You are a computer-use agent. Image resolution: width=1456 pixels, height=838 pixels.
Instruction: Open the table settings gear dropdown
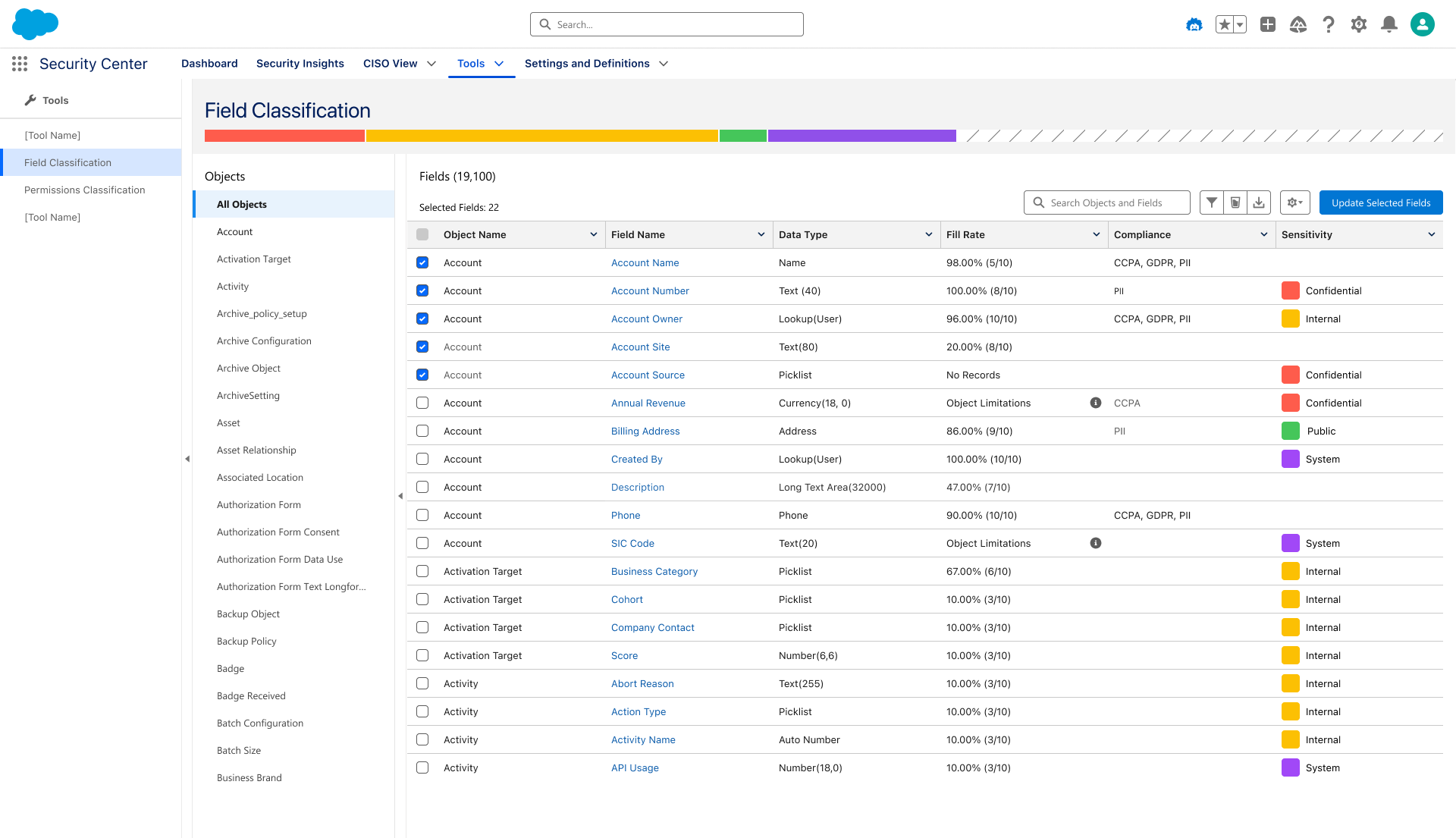point(1294,202)
